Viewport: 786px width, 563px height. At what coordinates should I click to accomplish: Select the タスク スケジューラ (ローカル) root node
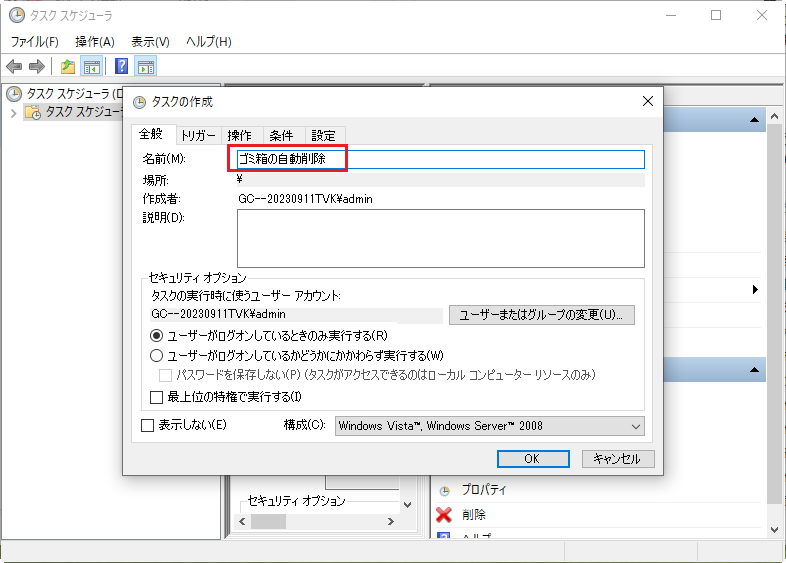pos(63,94)
